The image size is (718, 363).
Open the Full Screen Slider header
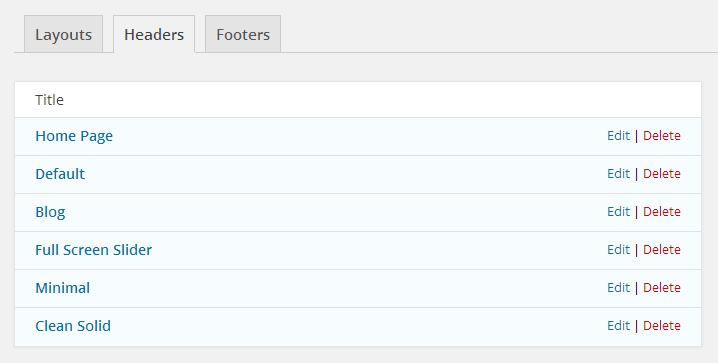(x=93, y=250)
